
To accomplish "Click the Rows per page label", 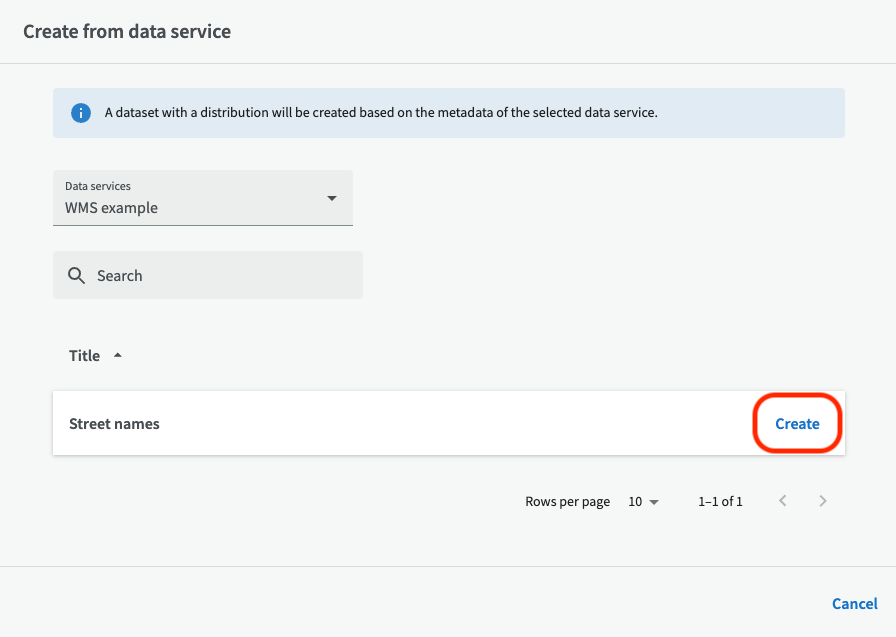I will click(567, 502).
